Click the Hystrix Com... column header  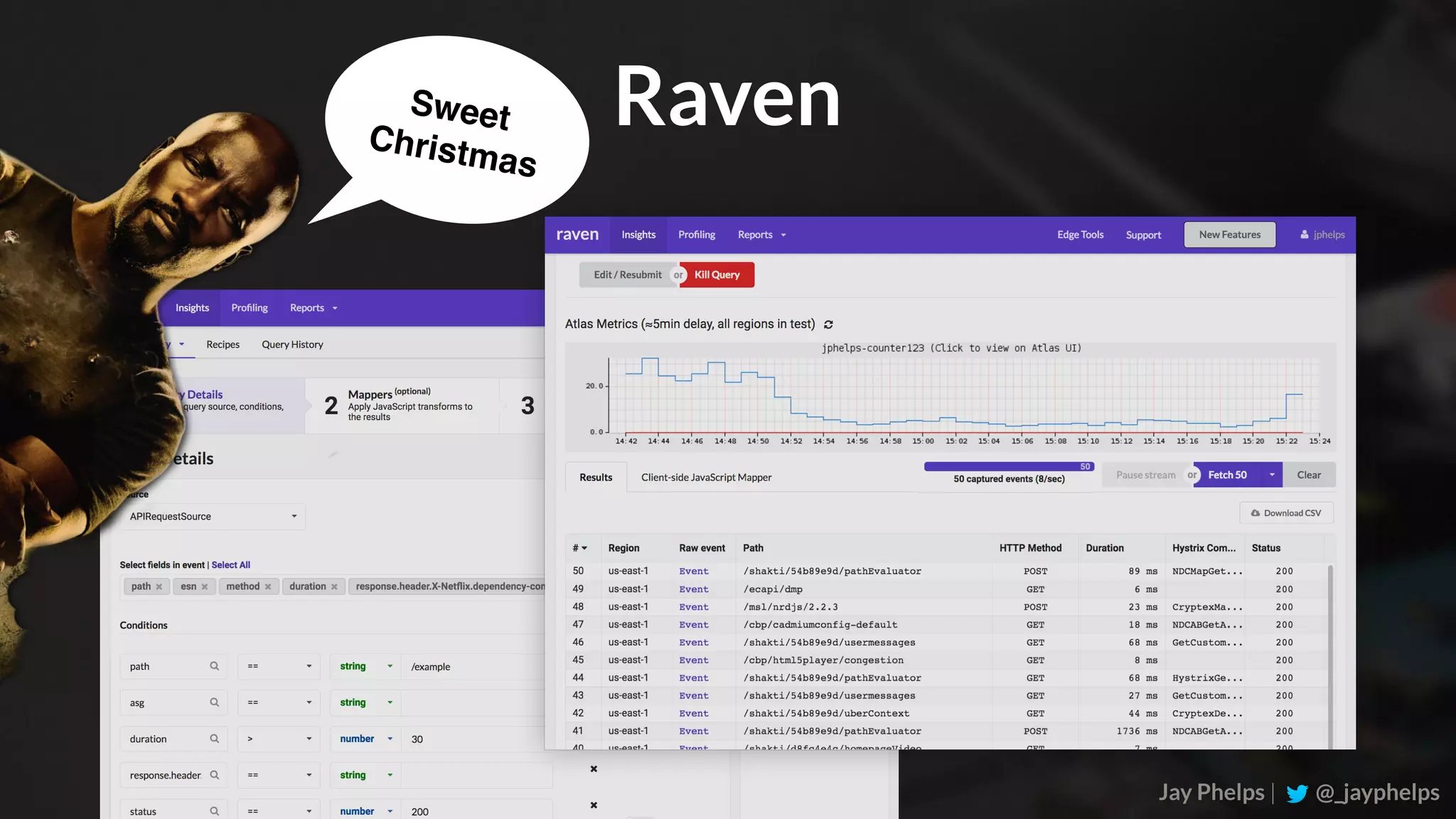[x=1204, y=548]
